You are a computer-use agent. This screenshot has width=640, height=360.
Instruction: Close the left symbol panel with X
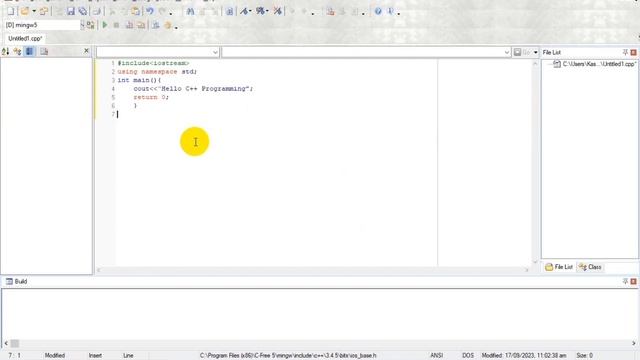point(86,51)
